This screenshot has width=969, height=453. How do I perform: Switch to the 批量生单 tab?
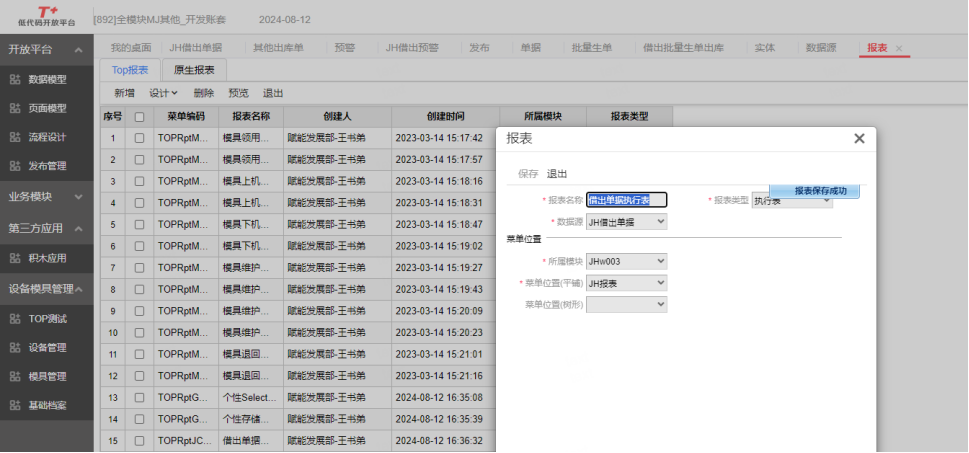[591, 48]
